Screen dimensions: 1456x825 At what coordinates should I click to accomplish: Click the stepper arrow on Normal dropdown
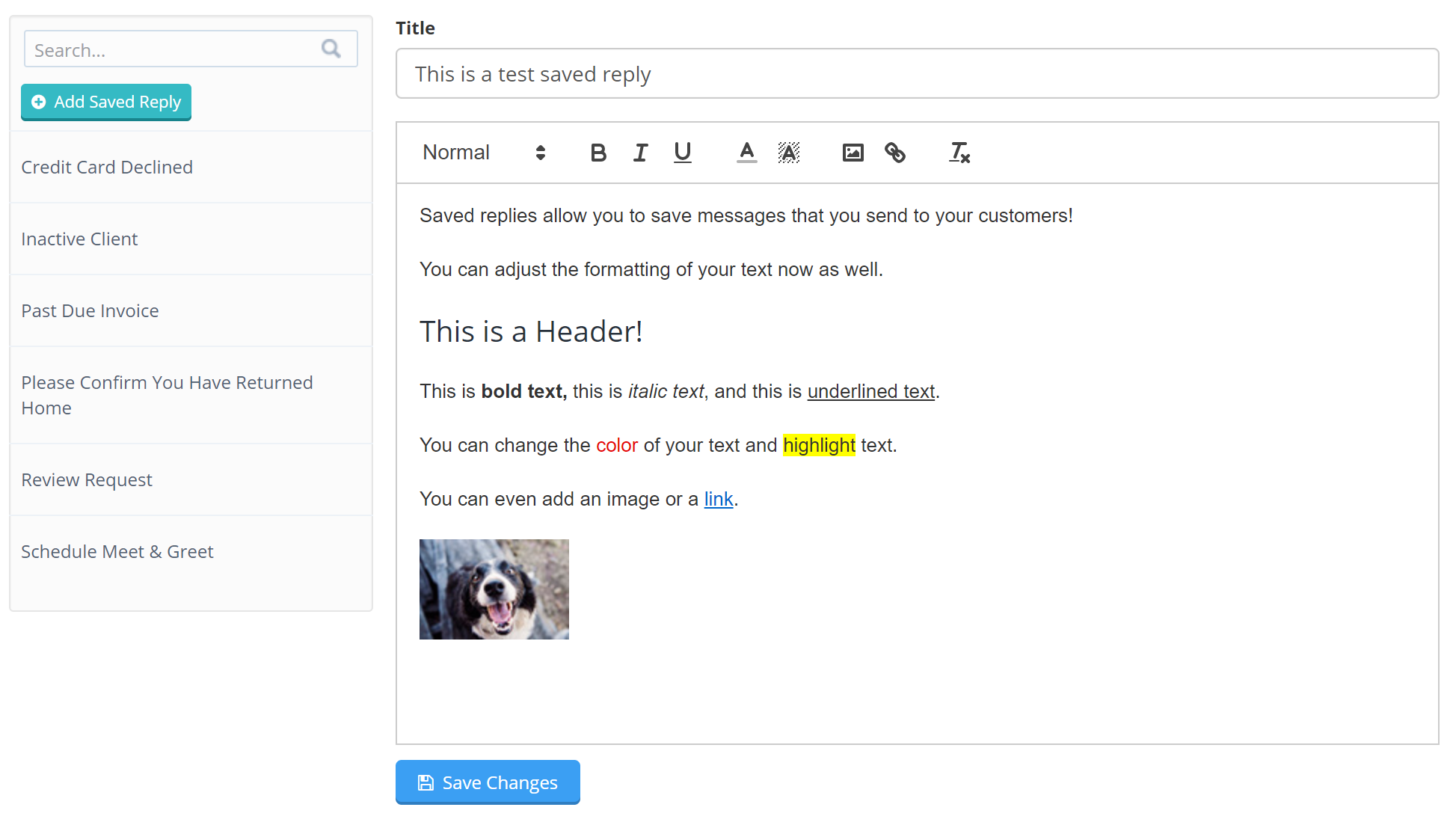539,152
